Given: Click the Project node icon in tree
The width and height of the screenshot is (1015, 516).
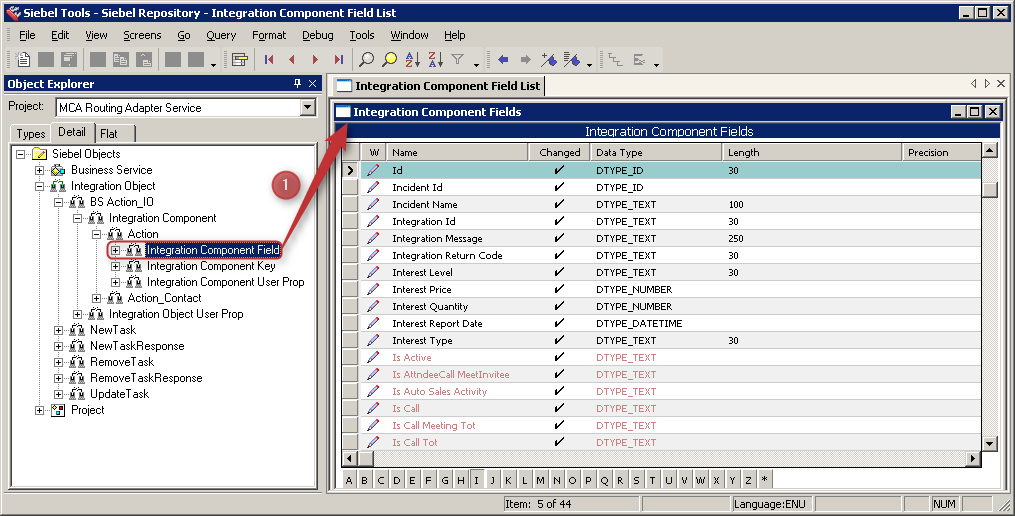Looking at the screenshot, I should [58, 410].
